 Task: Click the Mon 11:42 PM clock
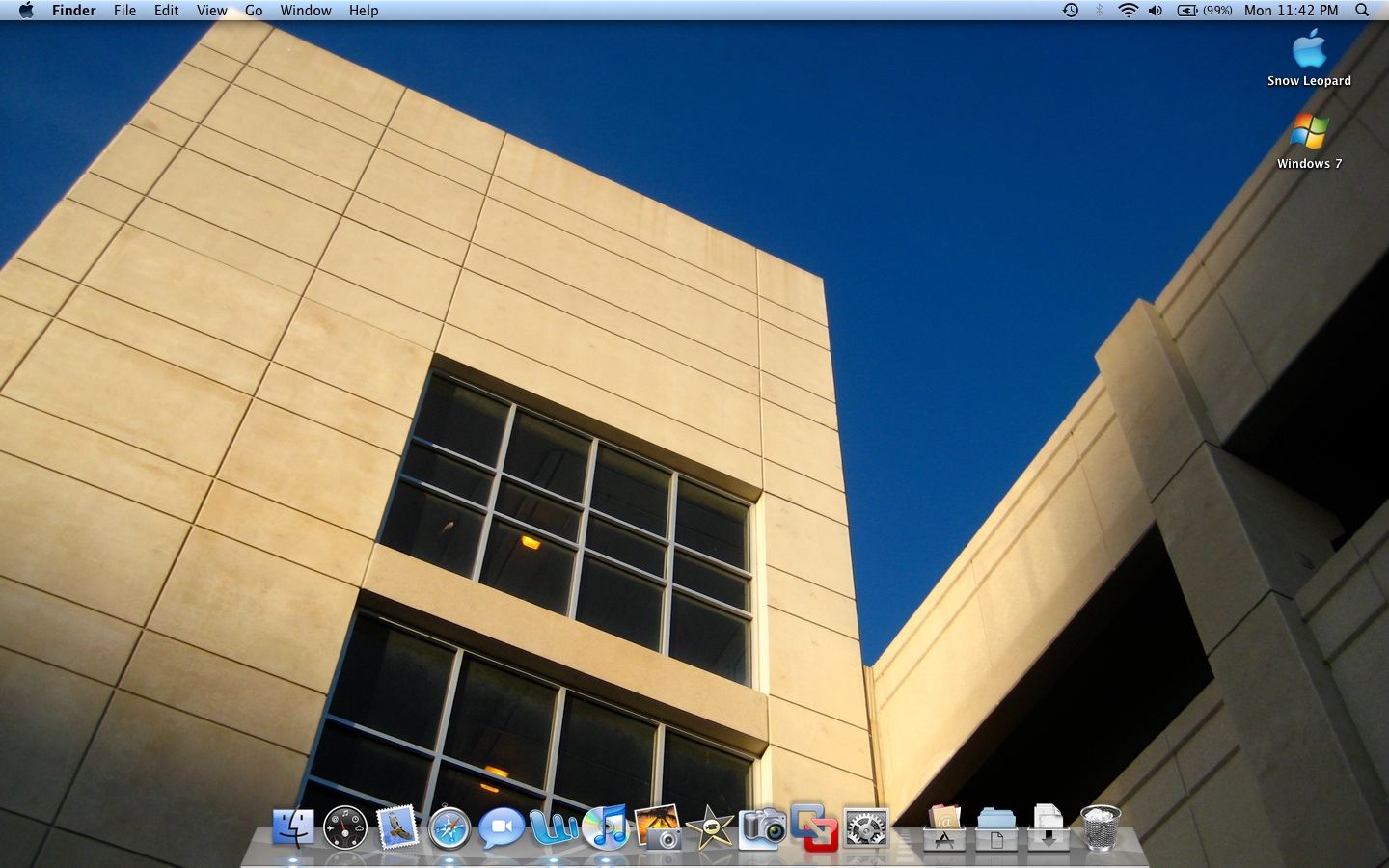point(1291,10)
